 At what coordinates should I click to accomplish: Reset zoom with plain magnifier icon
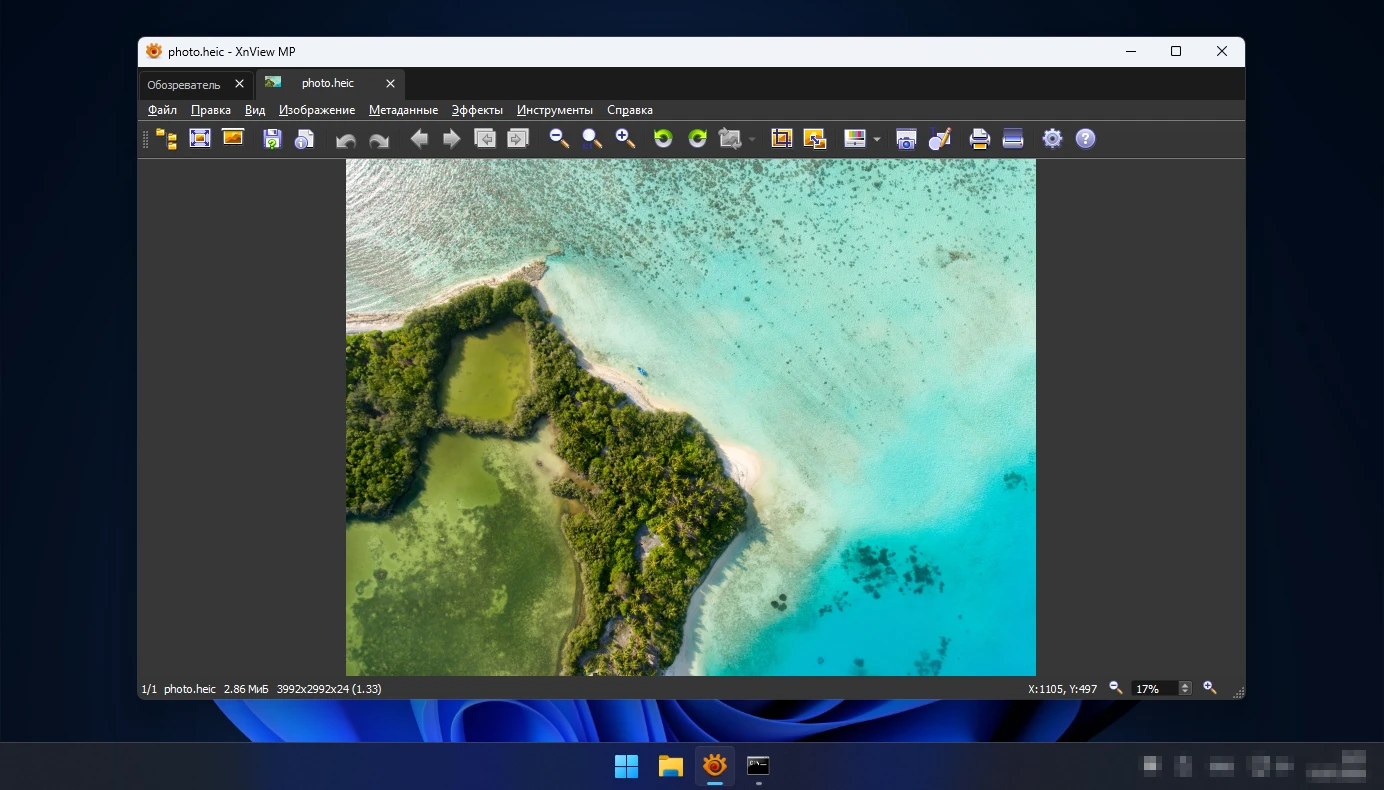[x=592, y=139]
